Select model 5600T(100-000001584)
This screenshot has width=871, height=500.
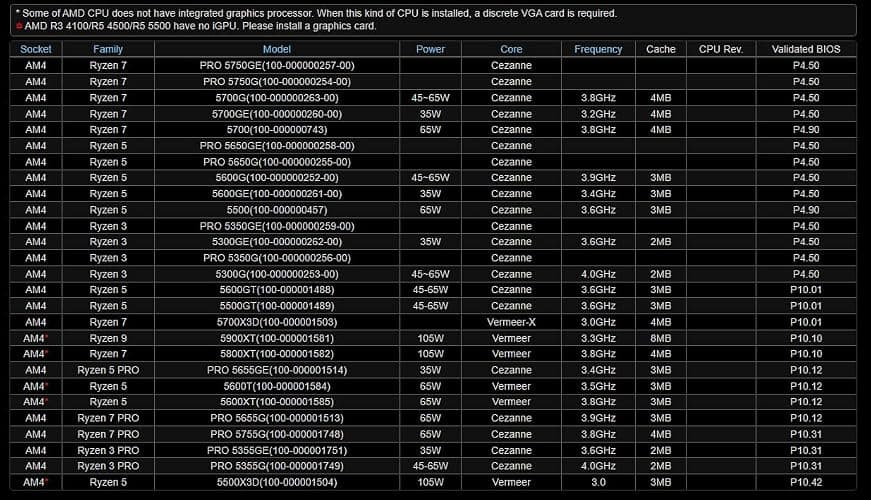(277, 386)
